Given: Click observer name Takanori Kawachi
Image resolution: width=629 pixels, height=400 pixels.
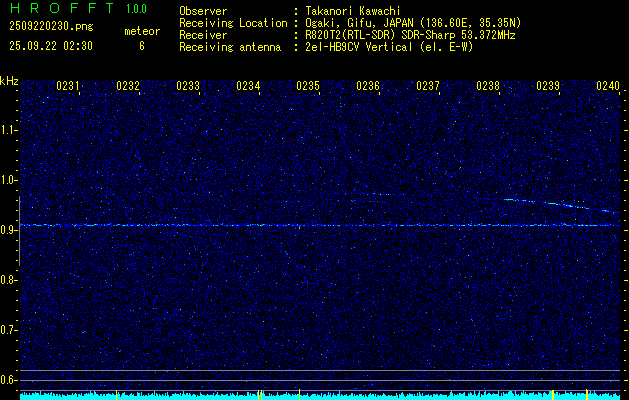Looking at the screenshot, I should click(353, 11).
